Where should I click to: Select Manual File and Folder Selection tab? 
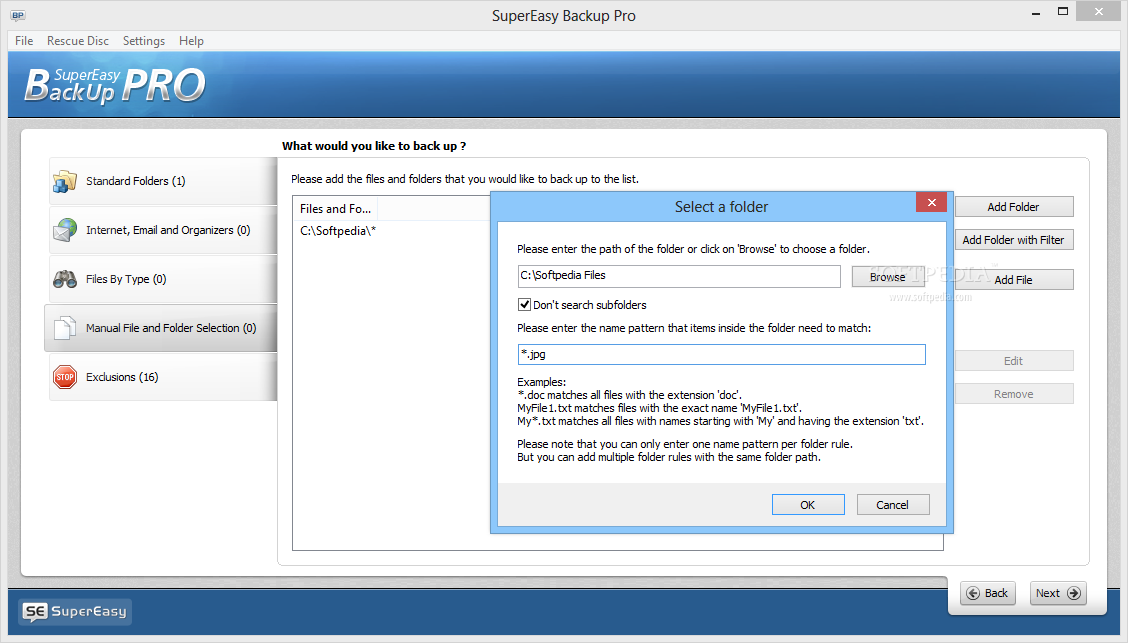[x=161, y=328]
